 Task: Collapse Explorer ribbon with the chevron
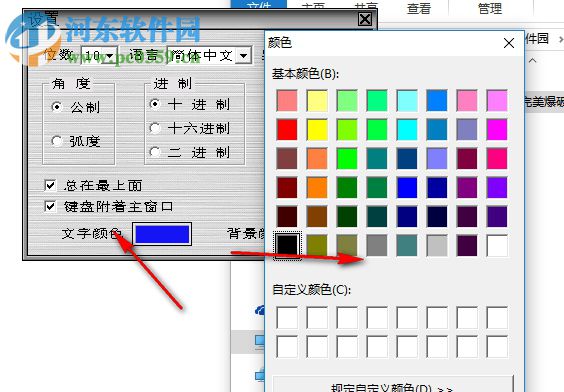pyautogui.click(x=533, y=60)
